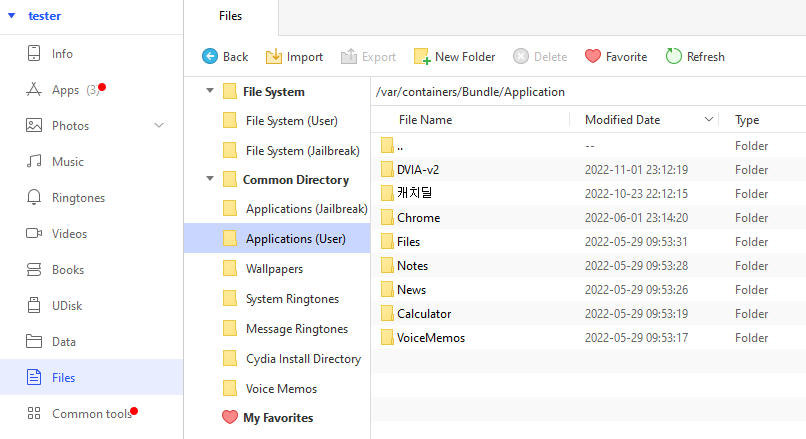
Task: Open the Info section in sidebar
Action: [x=91, y=53]
